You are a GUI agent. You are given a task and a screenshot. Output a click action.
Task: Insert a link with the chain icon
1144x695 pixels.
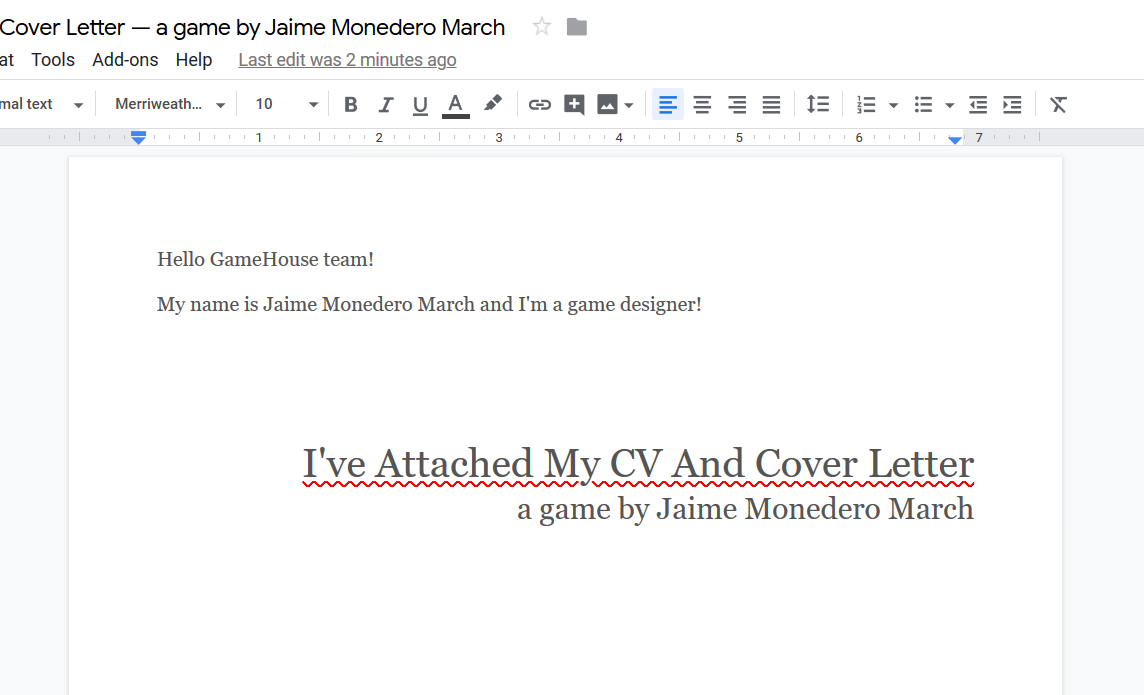point(539,104)
